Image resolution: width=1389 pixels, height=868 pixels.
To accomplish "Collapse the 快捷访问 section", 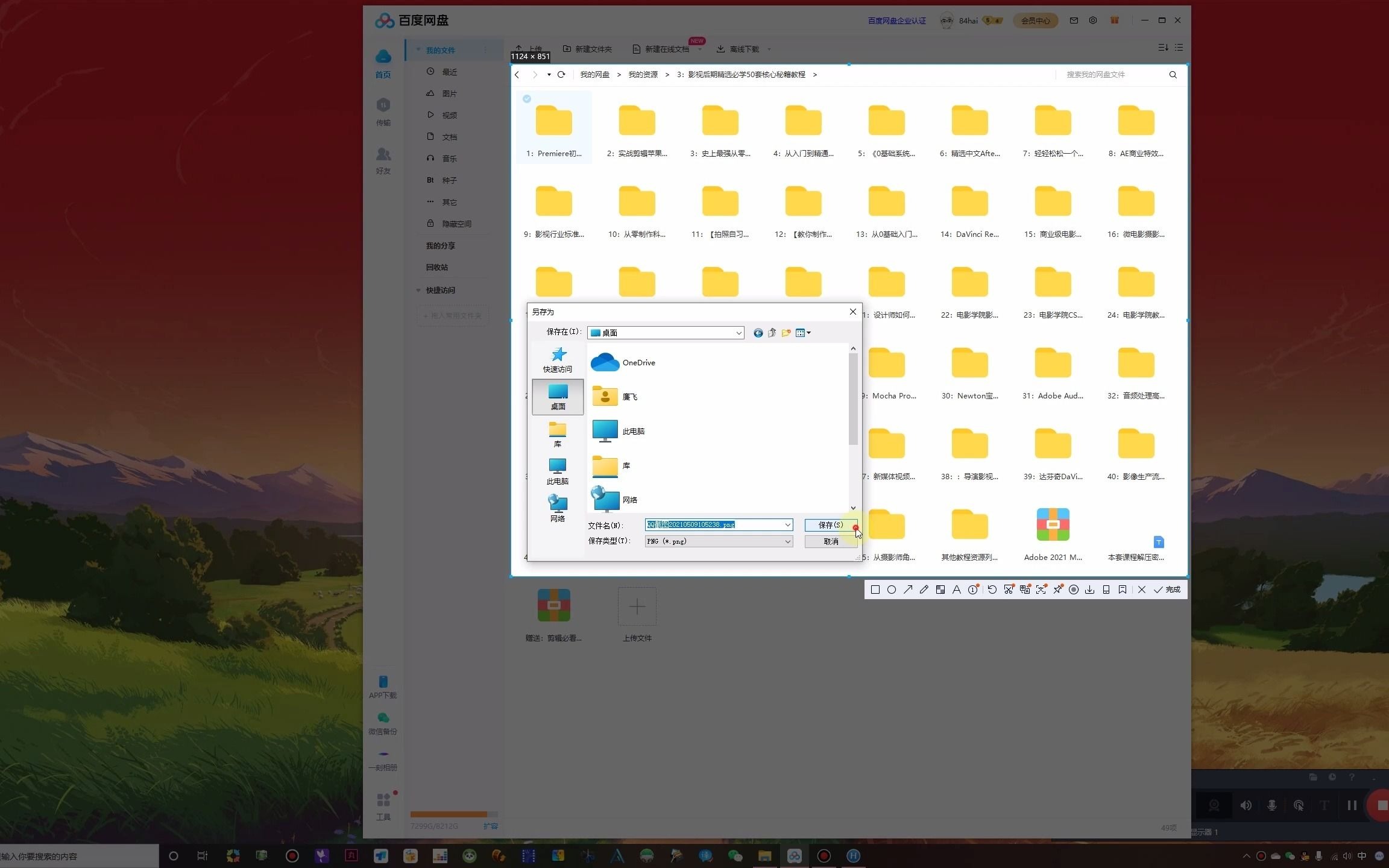I will (418, 290).
